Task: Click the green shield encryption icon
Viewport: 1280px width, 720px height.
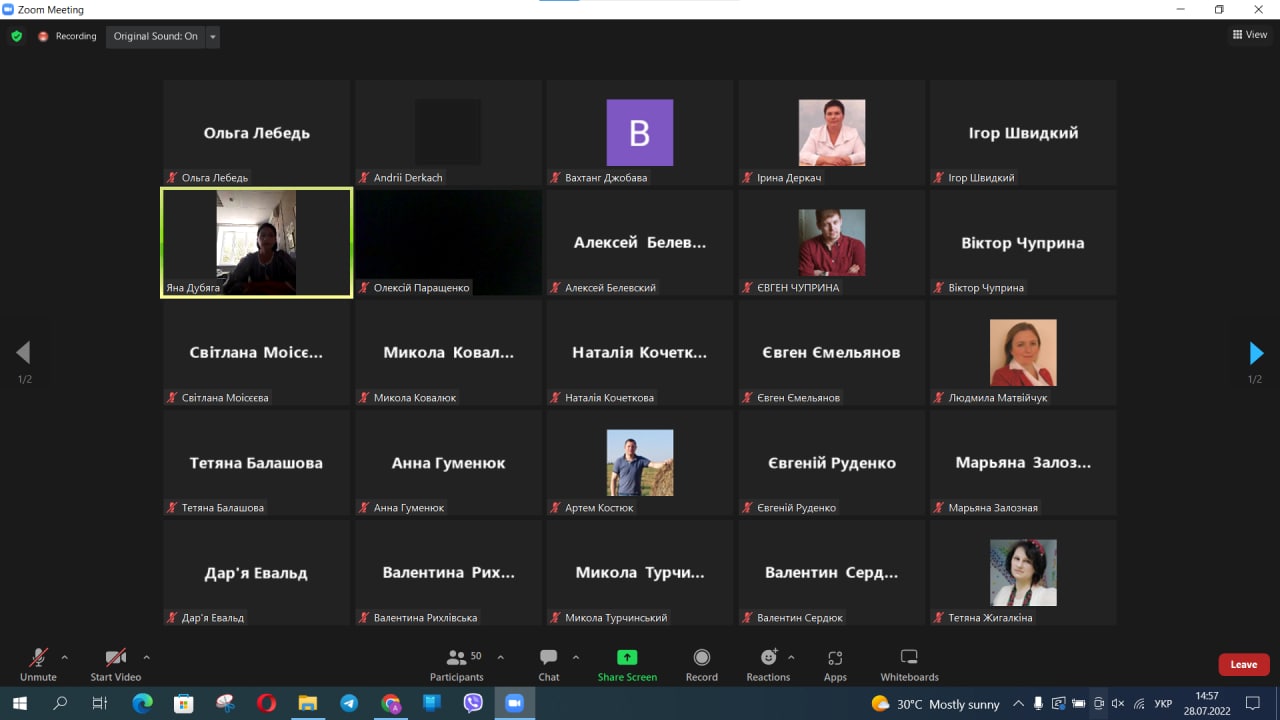Action: coord(16,36)
